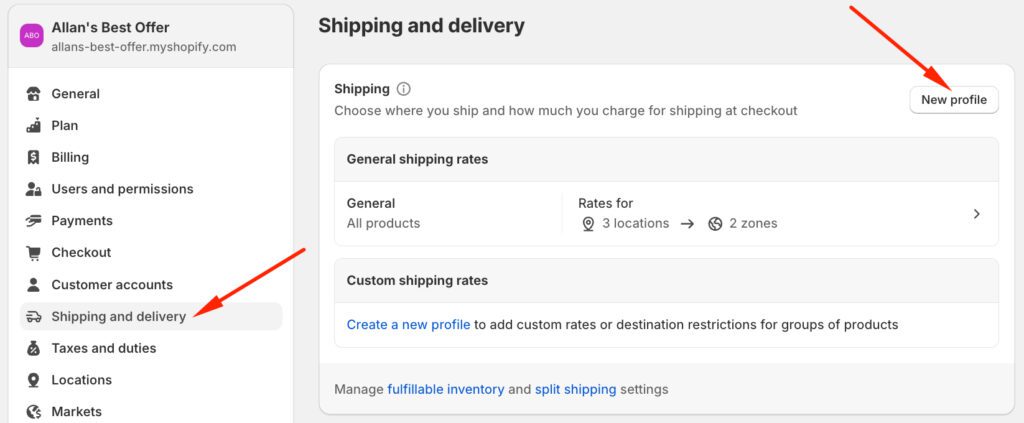Screen dimensions: 1024x423
Task: Open the split shipping settings link
Action: click(575, 389)
